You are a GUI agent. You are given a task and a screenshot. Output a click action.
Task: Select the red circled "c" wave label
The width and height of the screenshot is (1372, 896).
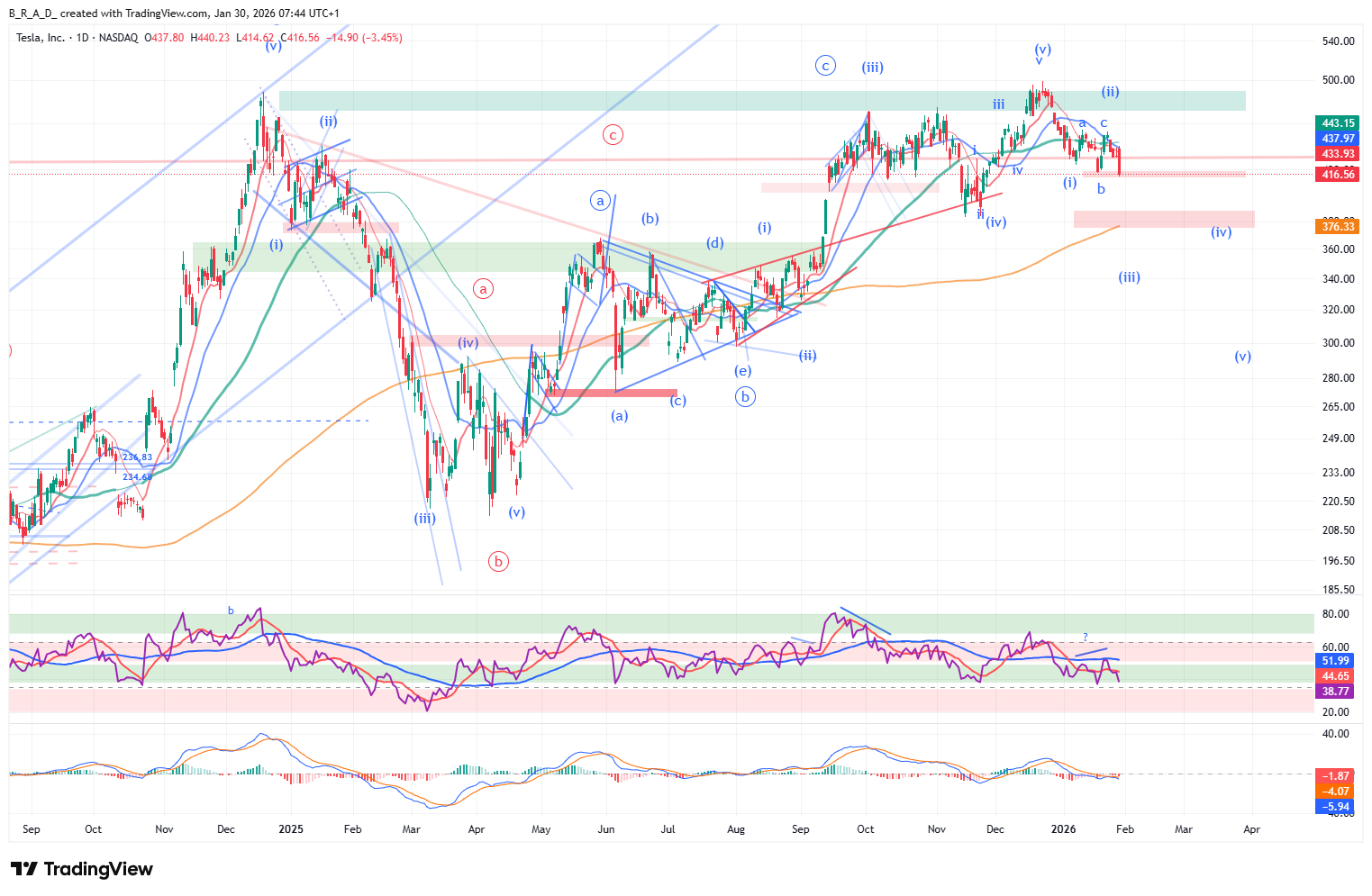(x=613, y=135)
